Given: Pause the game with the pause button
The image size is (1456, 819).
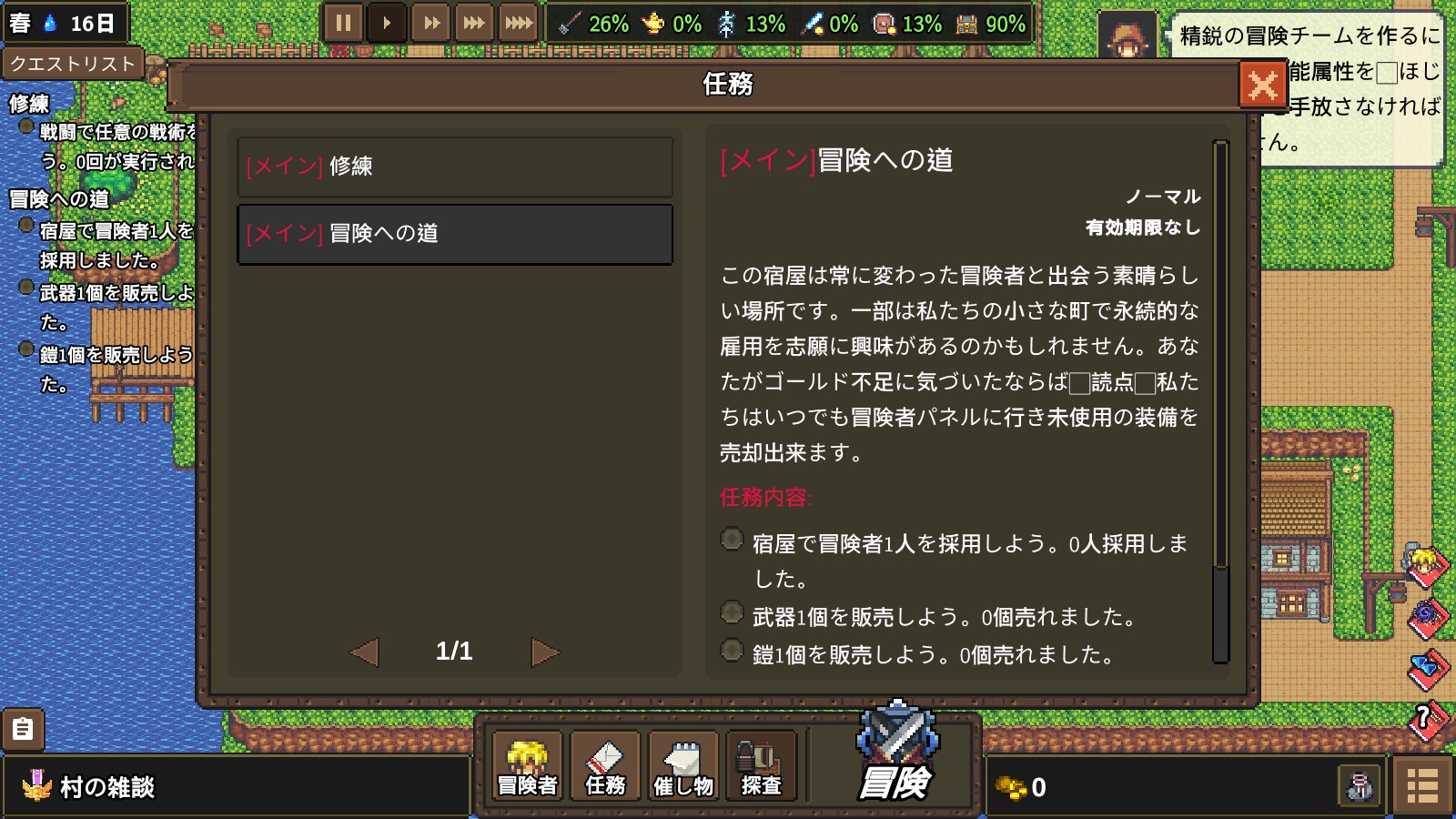Looking at the screenshot, I should point(343,23).
